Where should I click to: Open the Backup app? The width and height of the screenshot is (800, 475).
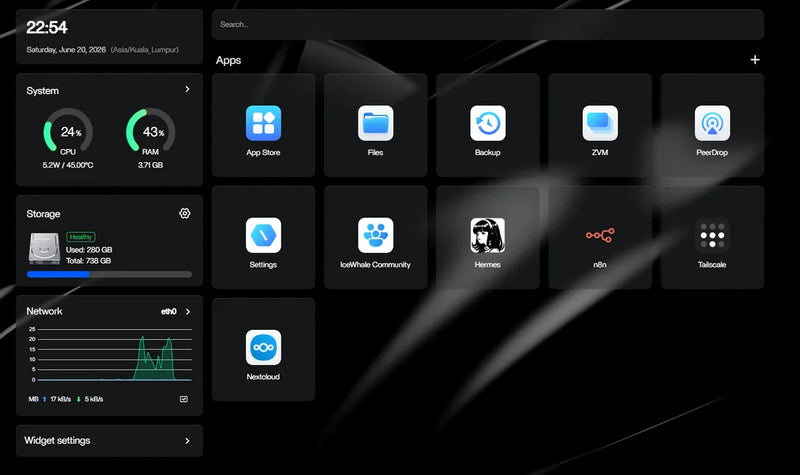(x=488, y=126)
